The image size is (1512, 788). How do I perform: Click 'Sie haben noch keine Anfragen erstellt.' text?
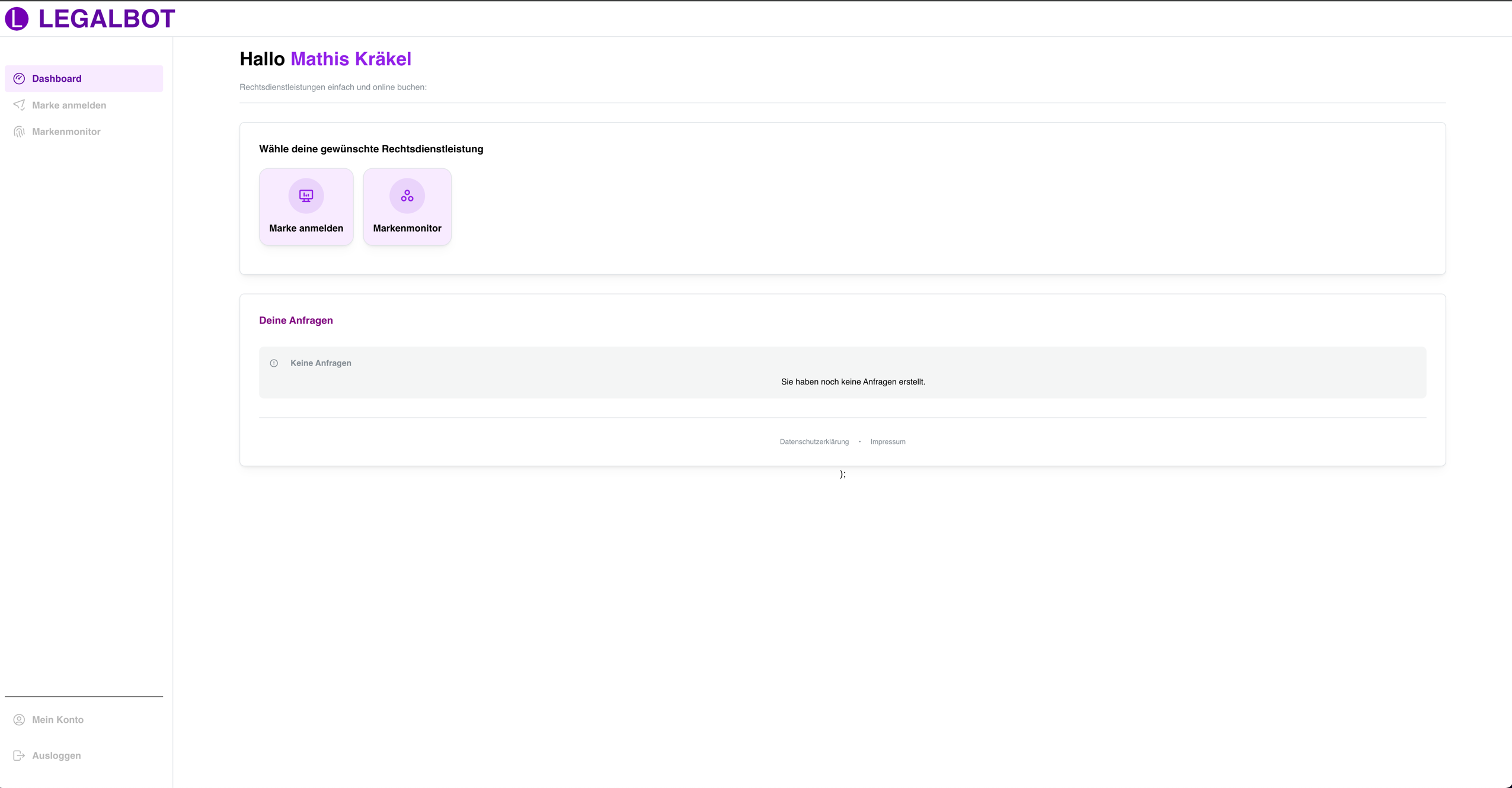point(853,382)
